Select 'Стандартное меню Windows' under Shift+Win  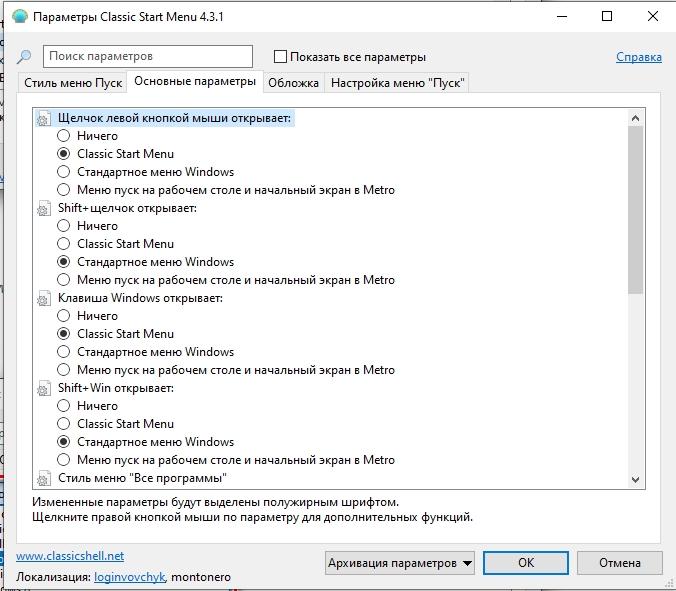63,442
